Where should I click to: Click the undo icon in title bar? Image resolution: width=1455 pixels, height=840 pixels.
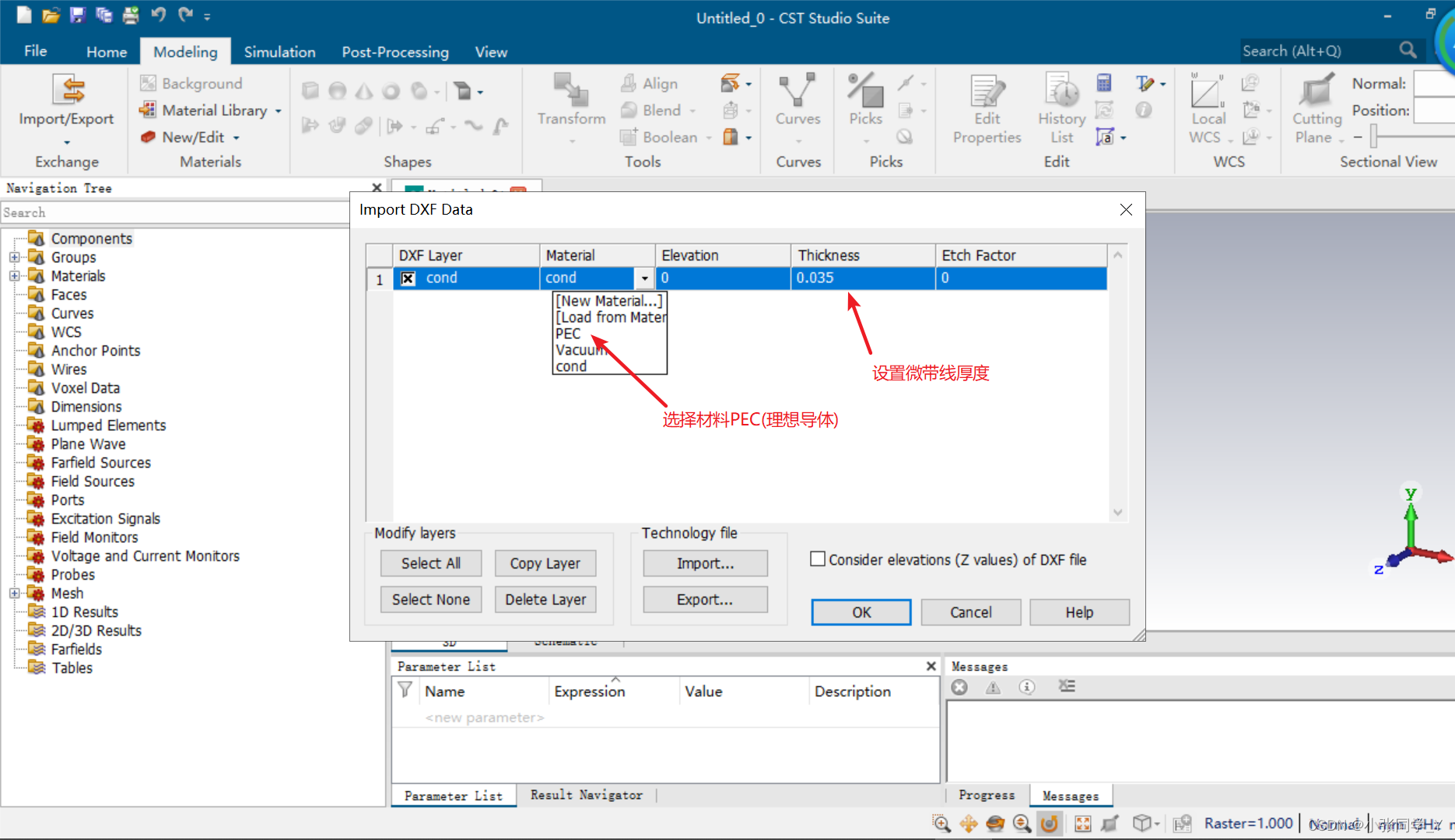tap(158, 15)
